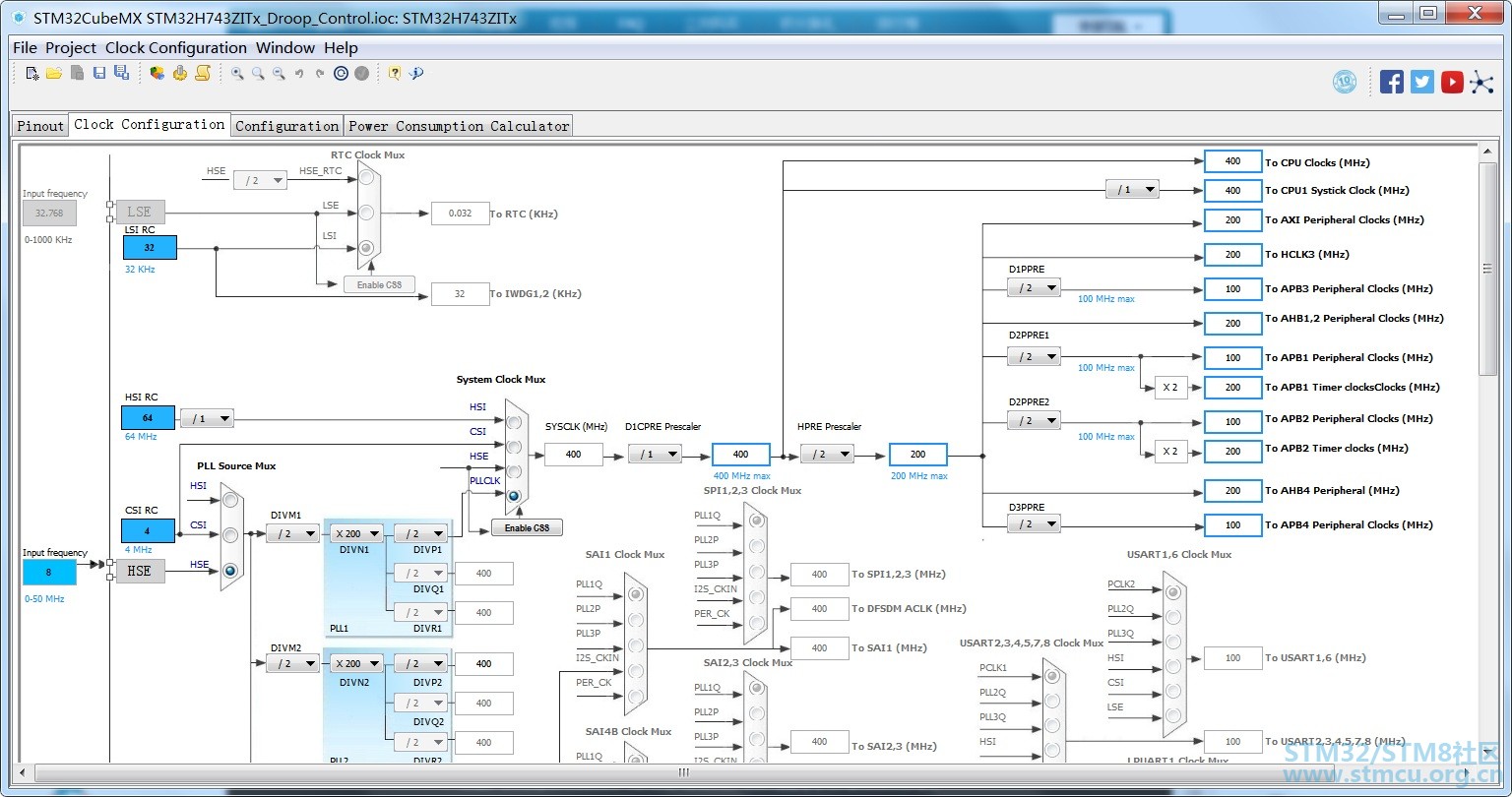The height and width of the screenshot is (797, 1512).
Task: Switch to the Pinout tab
Action: coord(40,125)
